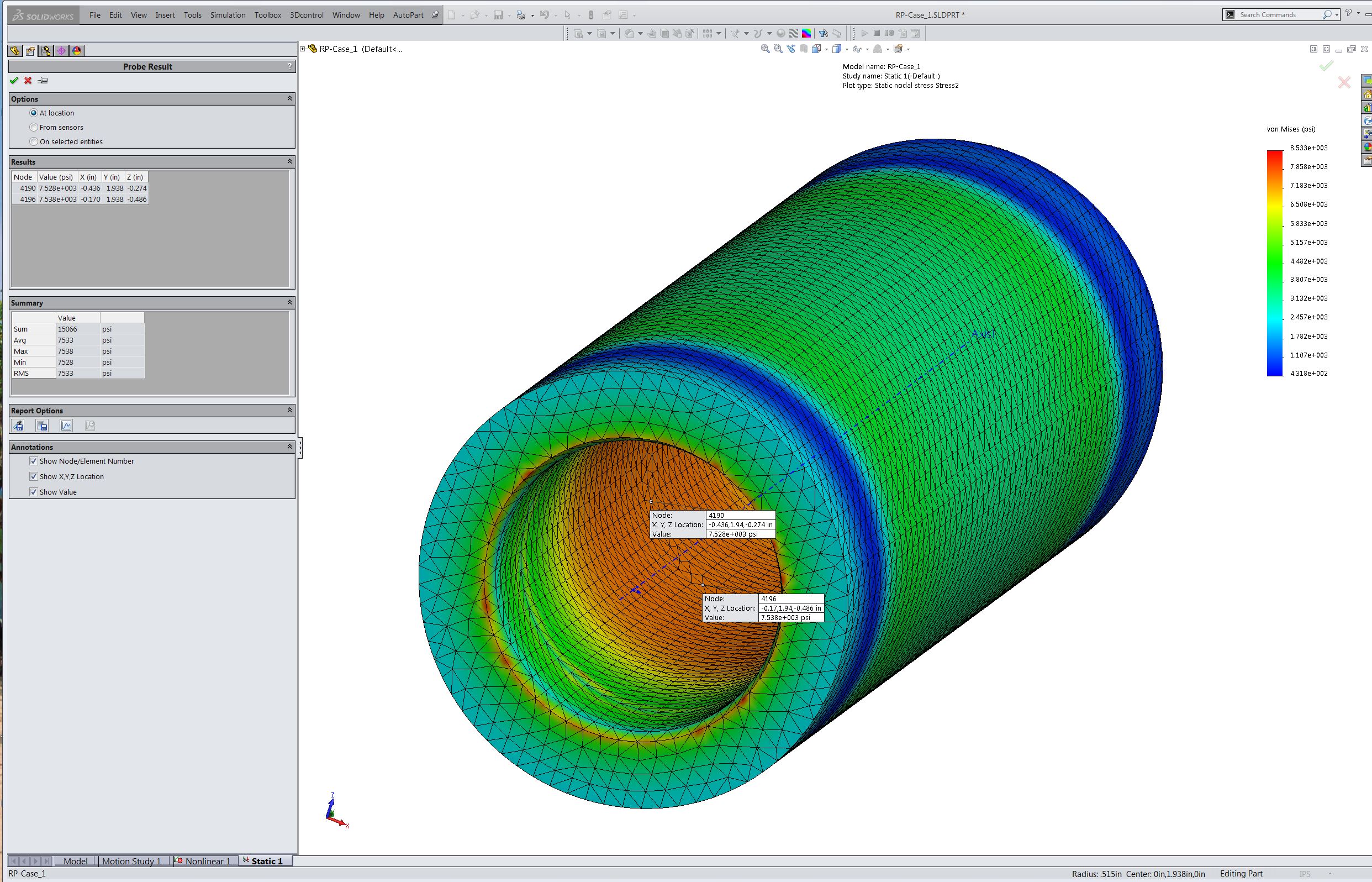Click the Print icon in top toolbar

[x=520, y=15]
